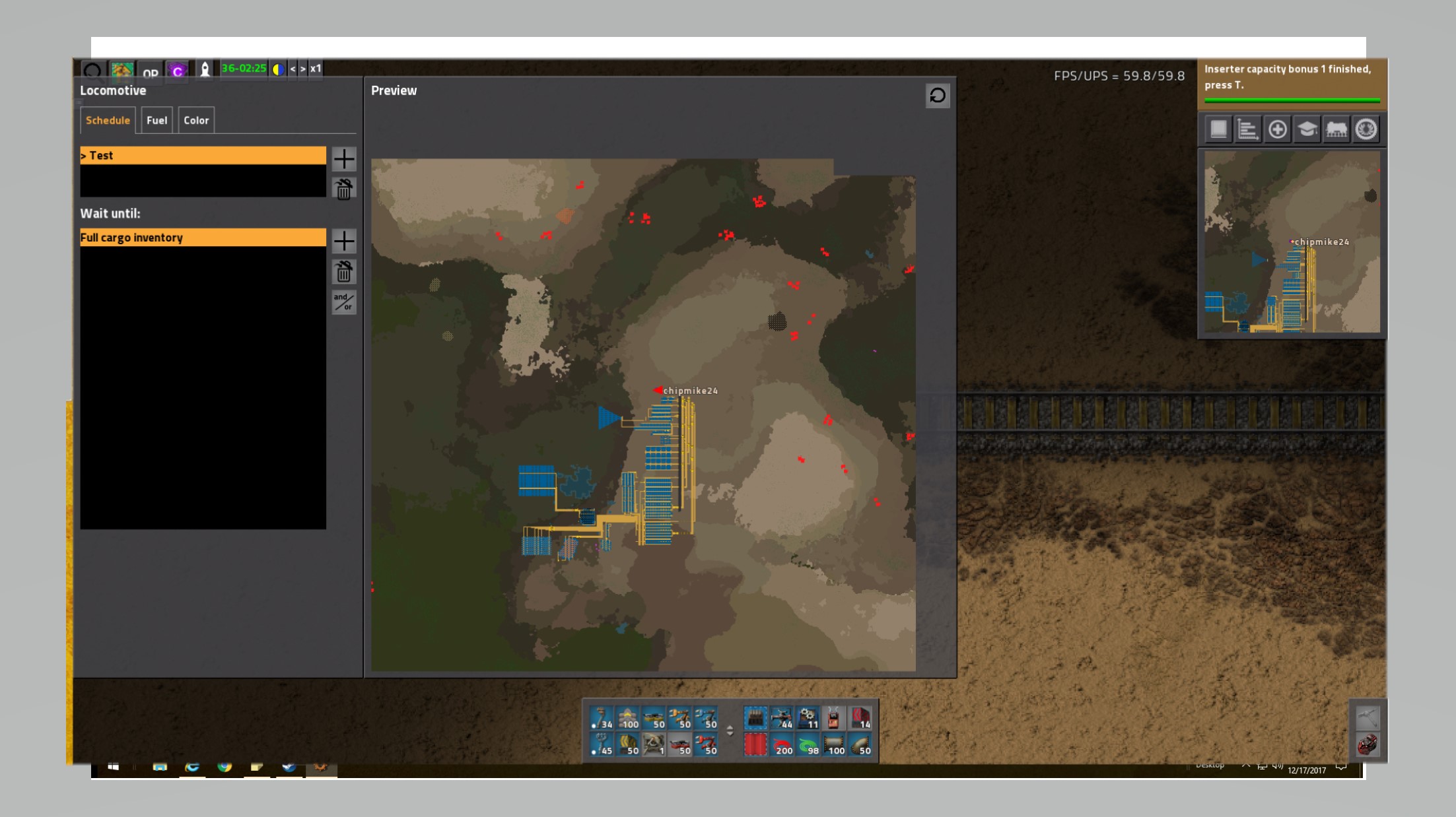Open the Windows notification center icon
Viewport: 1456px width, 817px height.
coord(1341,767)
